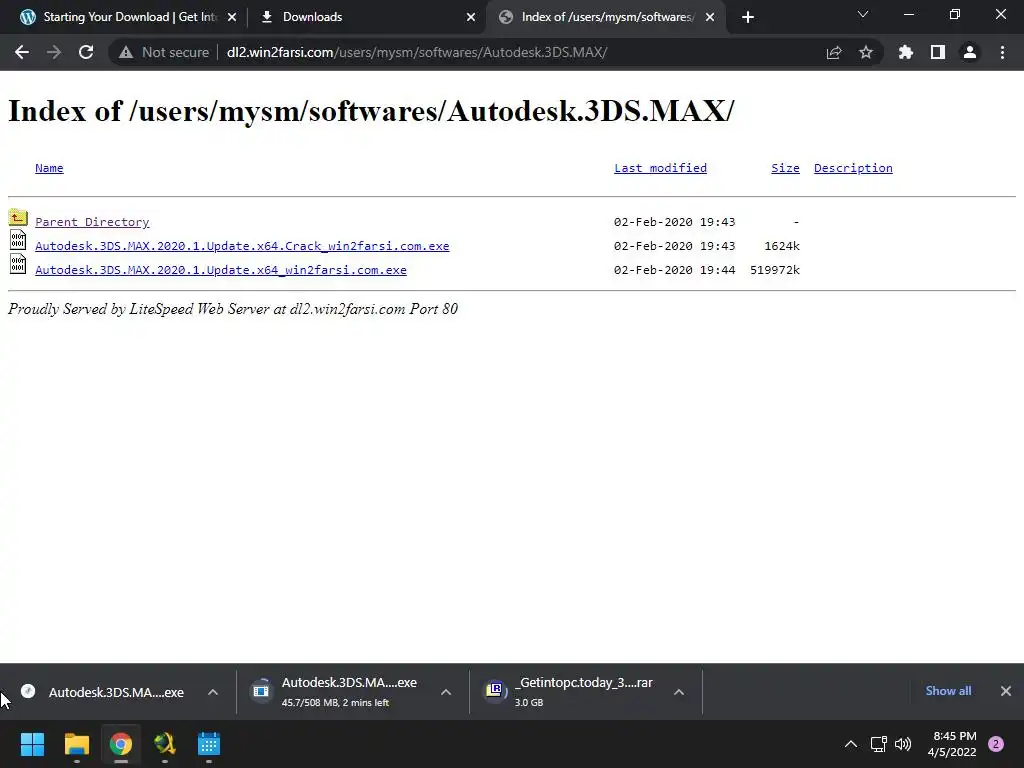Open the Chrome three-dot menu
The image size is (1024, 768).
coord(1002,52)
